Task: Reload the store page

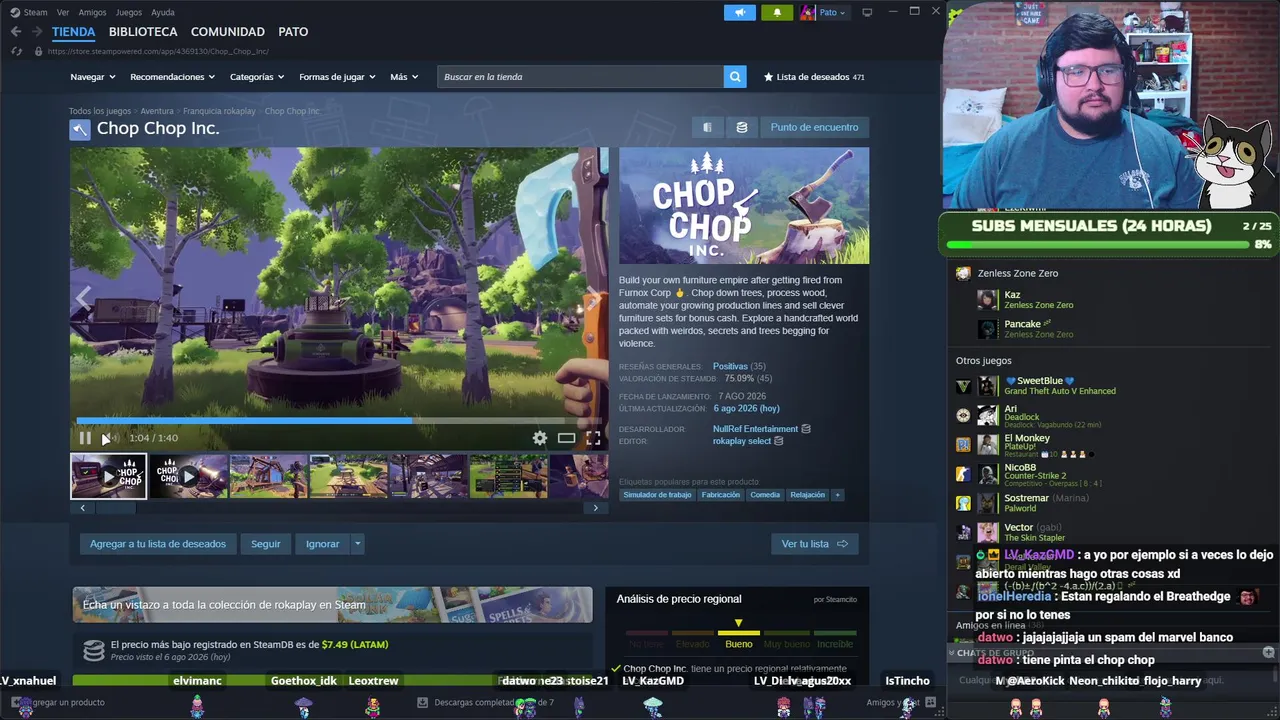Action: (x=18, y=51)
